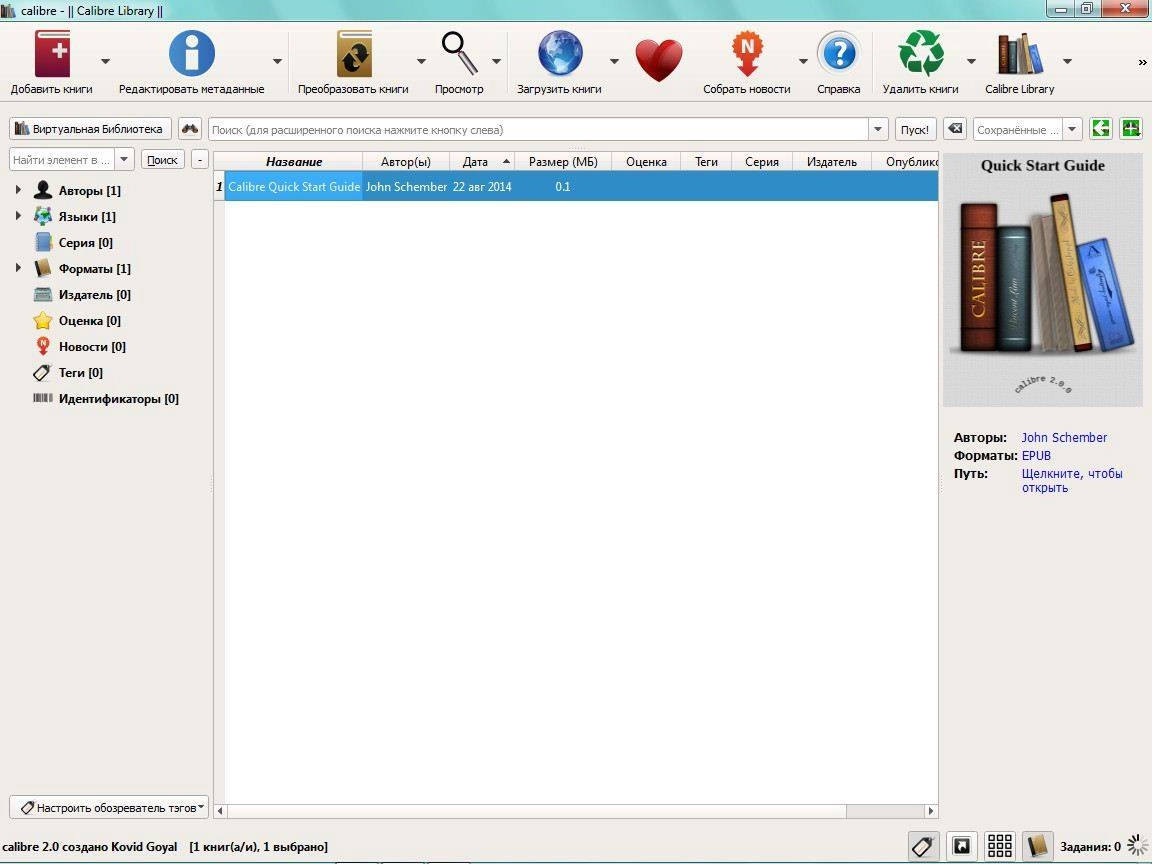Open the Удалить книги dropdown arrow
Viewport: 1152px width, 864px height.
click(x=971, y=61)
